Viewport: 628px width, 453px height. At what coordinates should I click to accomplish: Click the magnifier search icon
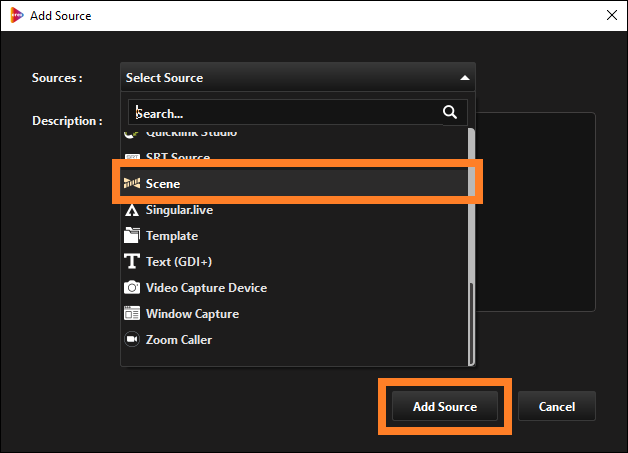click(x=450, y=112)
